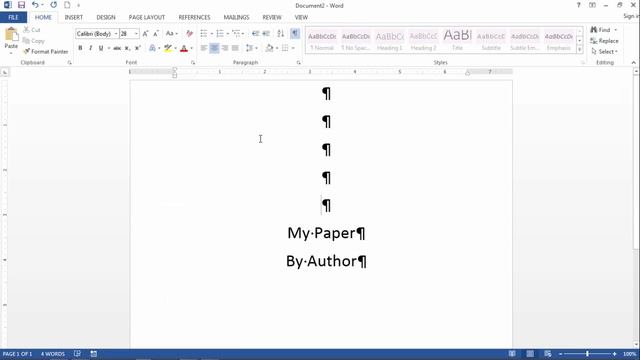Screen dimensions: 640x360
Task: Create a new blank document icon
Action: tap(67, 5)
